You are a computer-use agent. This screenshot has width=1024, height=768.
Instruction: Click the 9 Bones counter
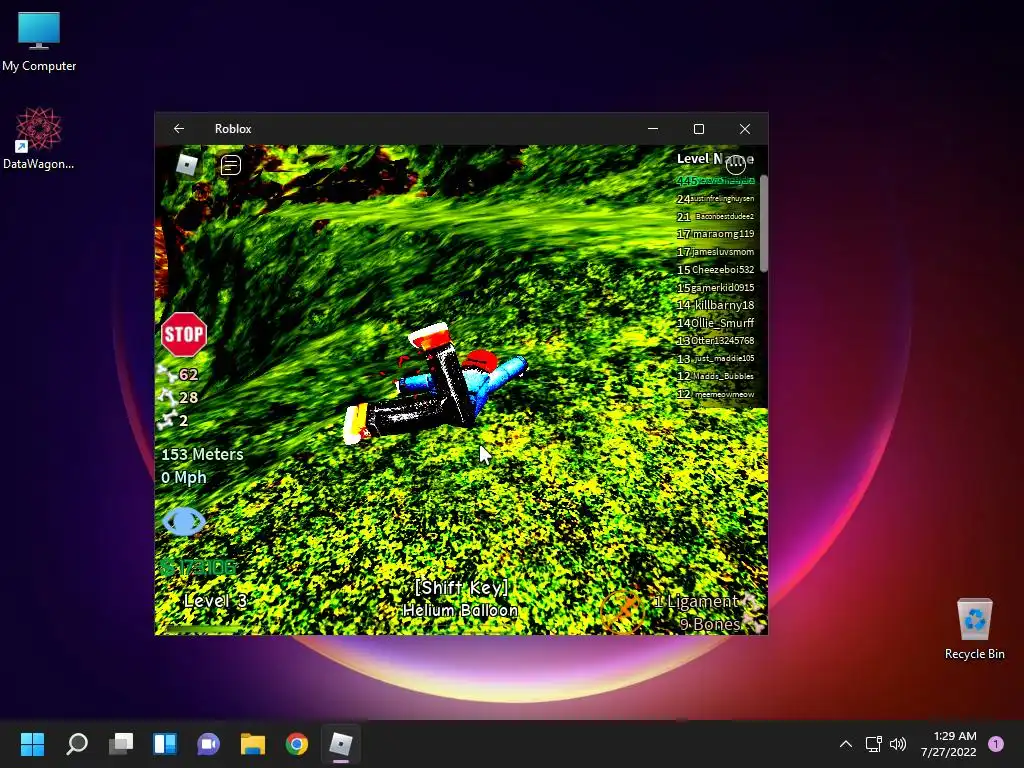click(x=710, y=624)
